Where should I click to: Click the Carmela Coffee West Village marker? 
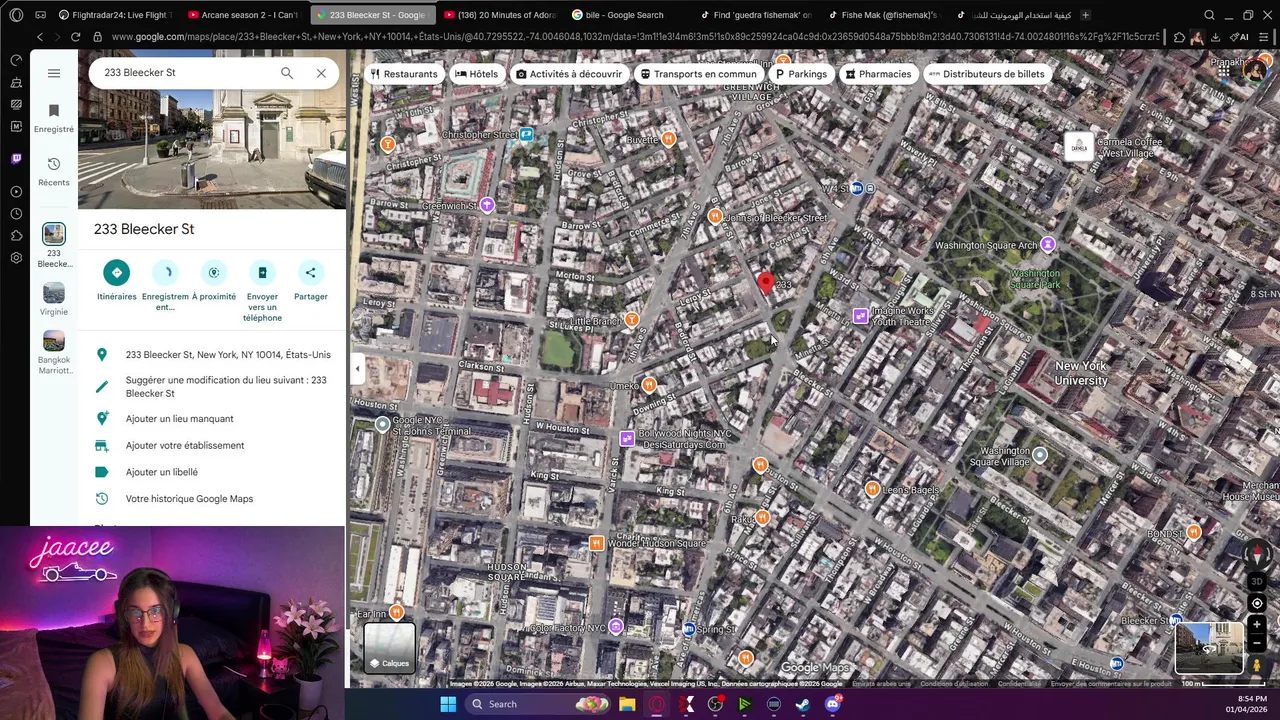tap(1079, 146)
